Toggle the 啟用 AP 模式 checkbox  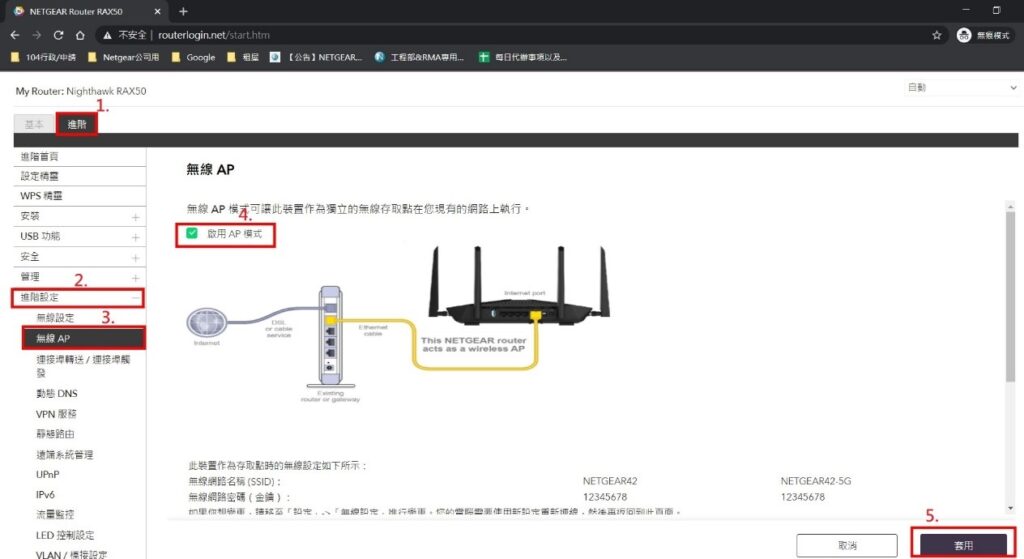pyautogui.click(x=192, y=233)
